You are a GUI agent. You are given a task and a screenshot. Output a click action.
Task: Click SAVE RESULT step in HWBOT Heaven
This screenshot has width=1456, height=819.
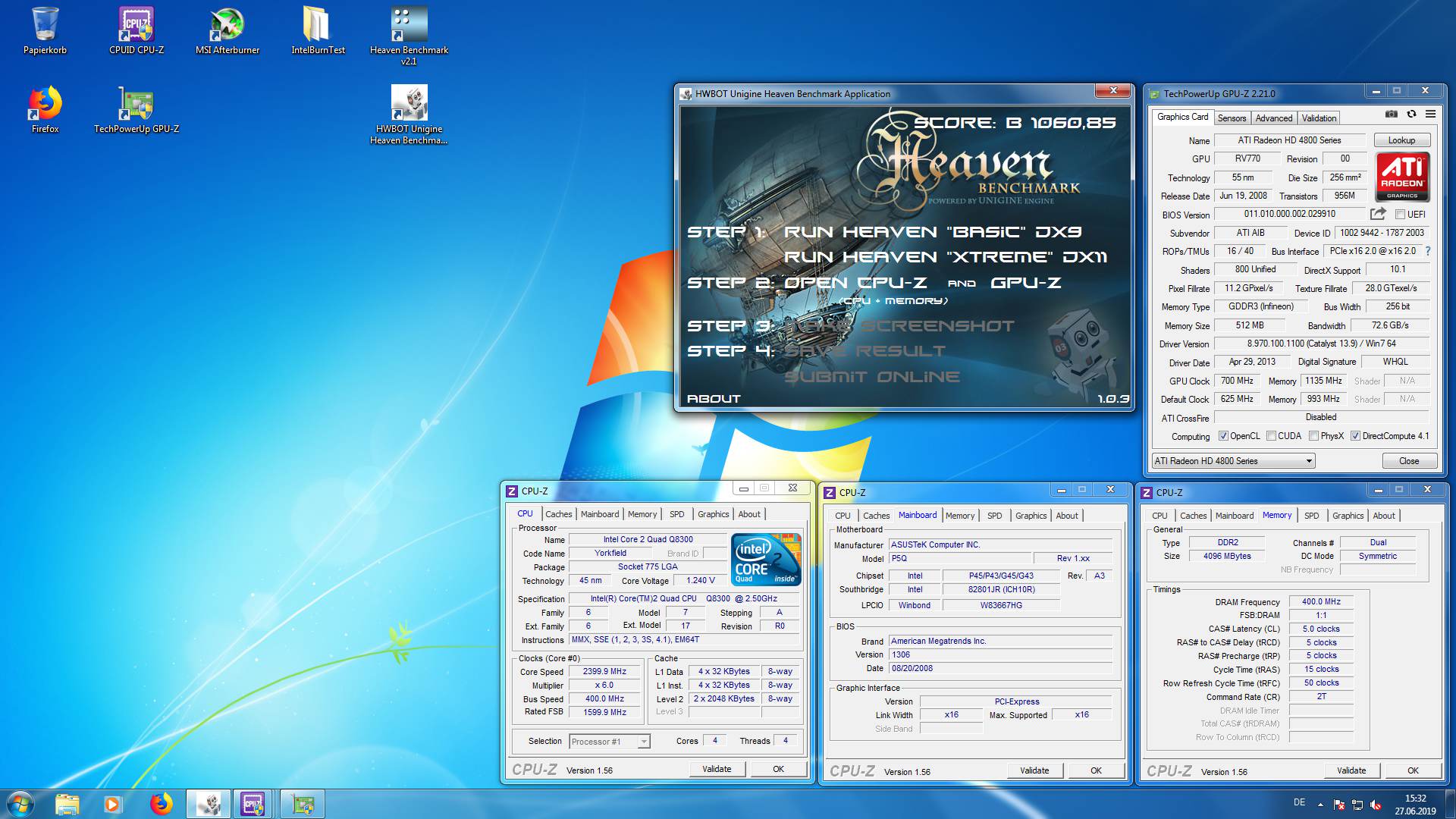point(864,351)
